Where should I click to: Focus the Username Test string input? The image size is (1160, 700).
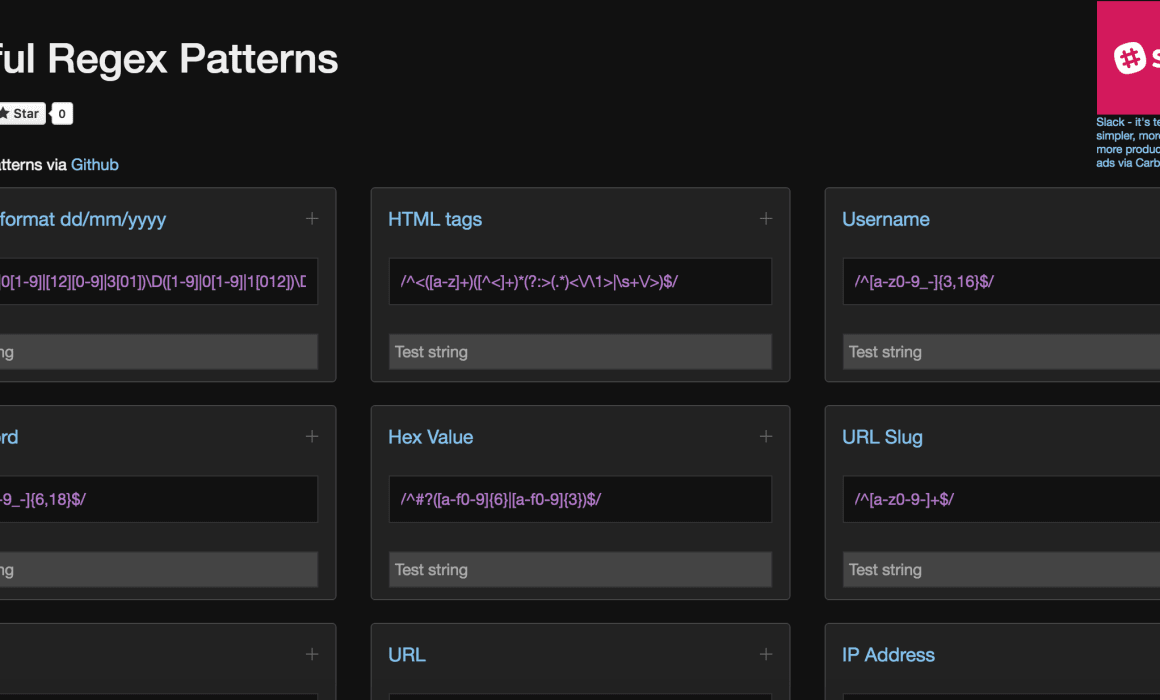1002,351
